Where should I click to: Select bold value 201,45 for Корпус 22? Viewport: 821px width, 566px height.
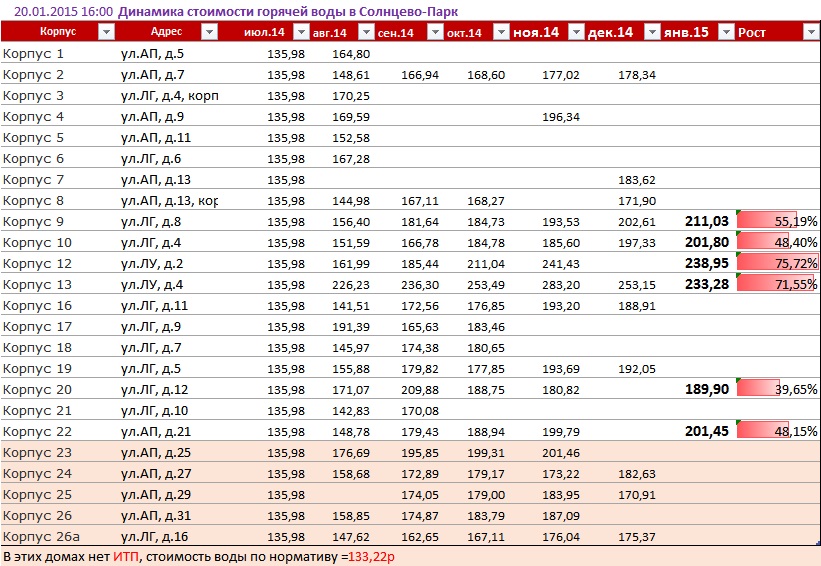tap(707, 431)
